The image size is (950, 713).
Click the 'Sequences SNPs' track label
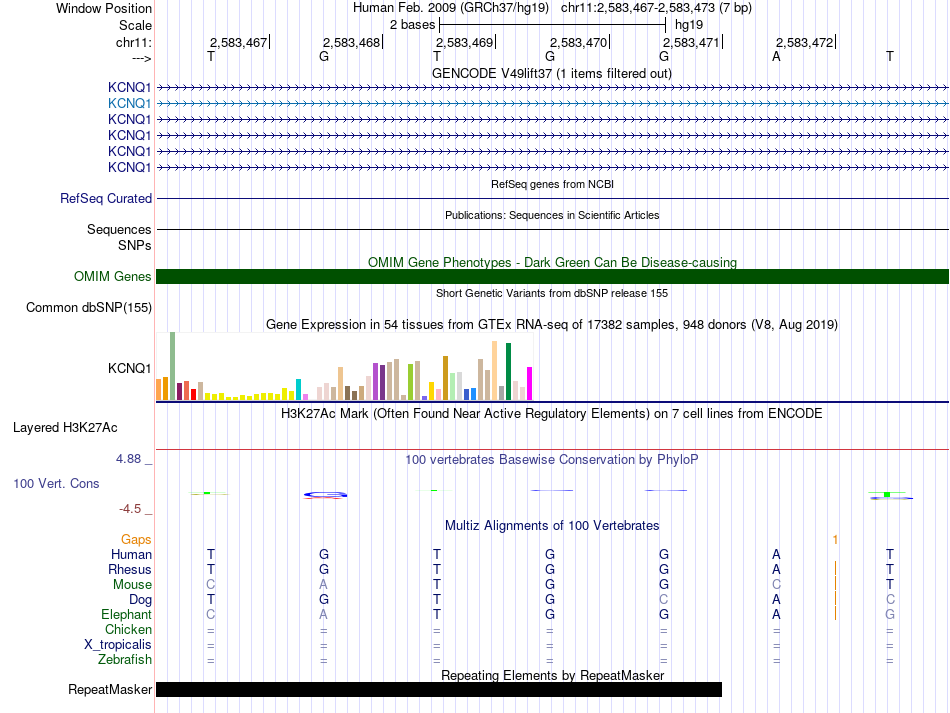pos(119,237)
